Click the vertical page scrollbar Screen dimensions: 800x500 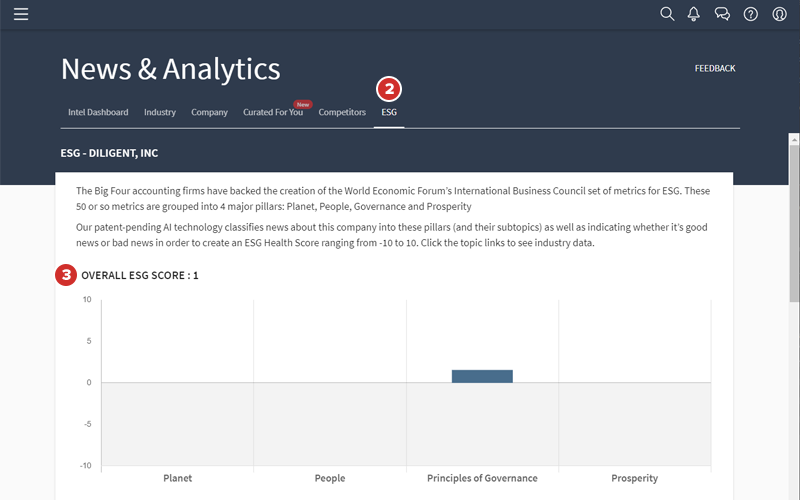(794, 300)
